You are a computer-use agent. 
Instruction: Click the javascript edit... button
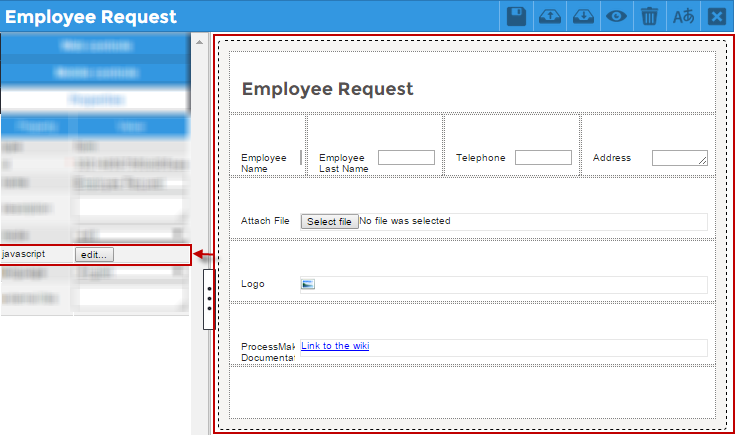click(x=95, y=254)
